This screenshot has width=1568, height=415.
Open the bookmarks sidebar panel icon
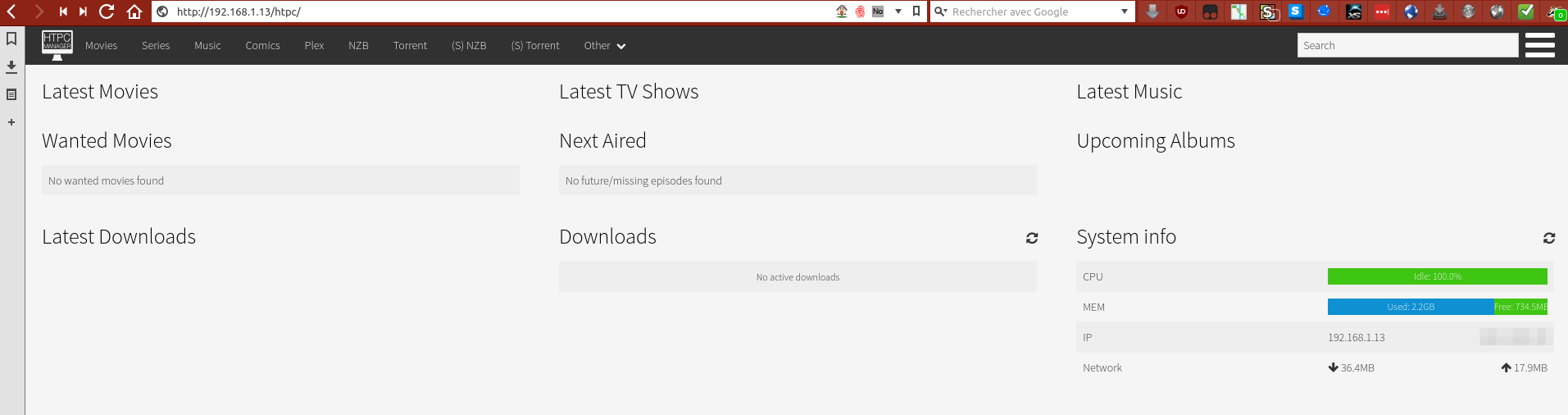pyautogui.click(x=11, y=39)
